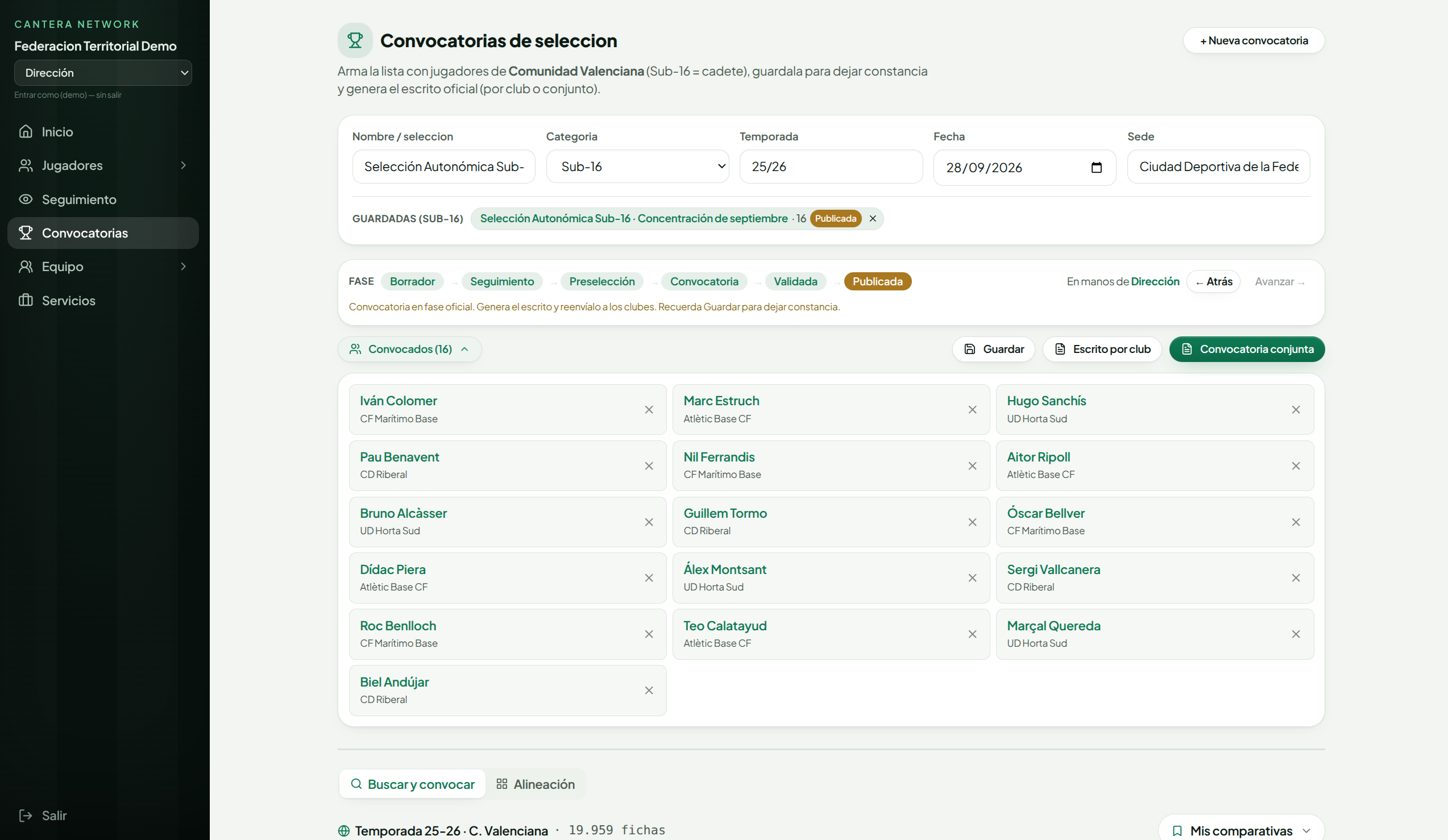This screenshot has height=840, width=1448.
Task: Generate the Convocatoria conjunta document
Action: coord(1247,350)
